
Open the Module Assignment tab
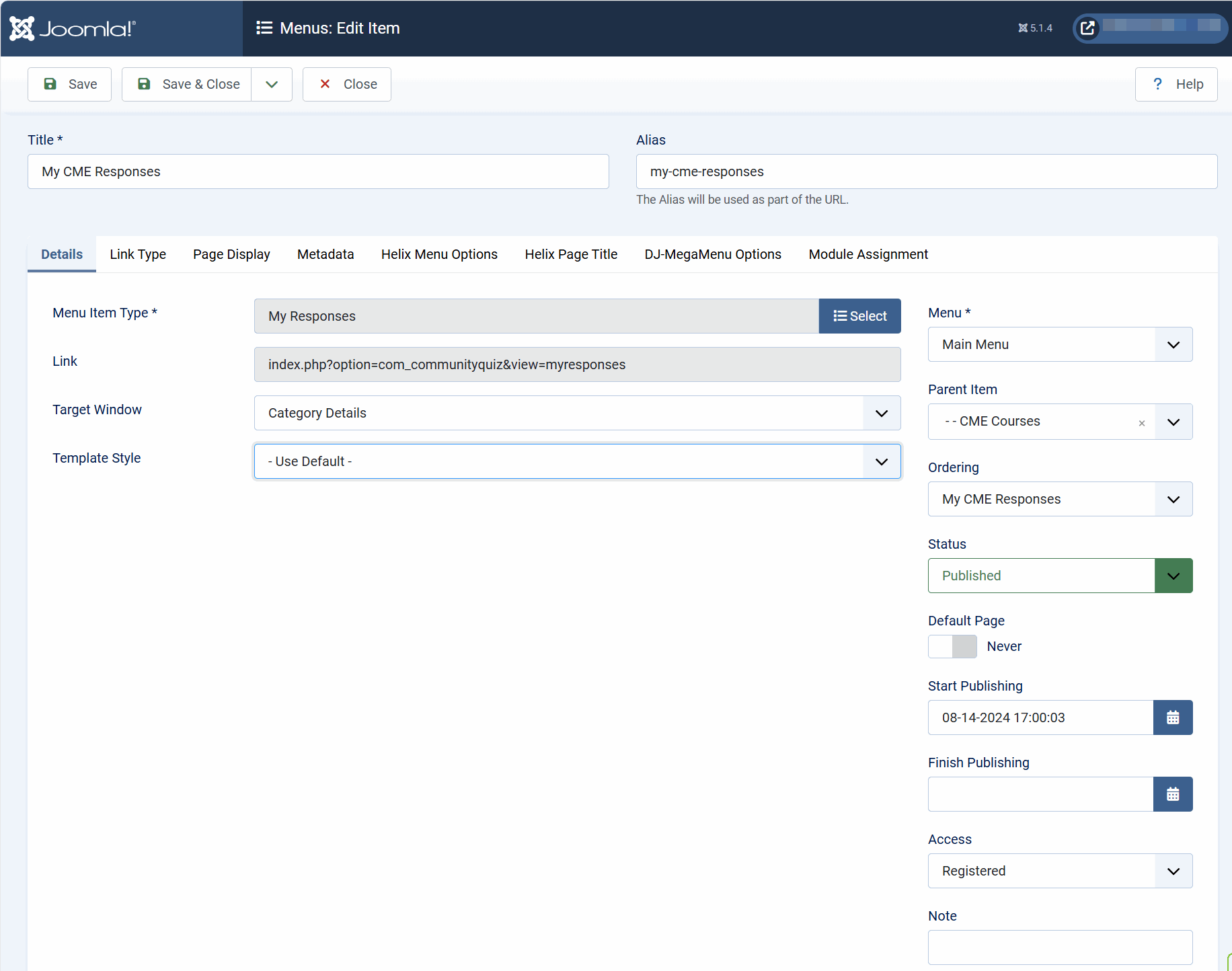[868, 254]
